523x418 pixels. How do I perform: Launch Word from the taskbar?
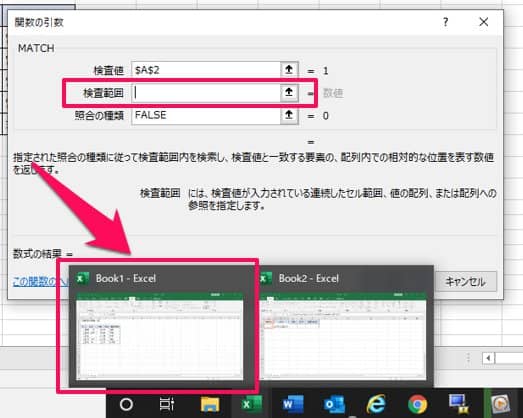click(x=293, y=404)
